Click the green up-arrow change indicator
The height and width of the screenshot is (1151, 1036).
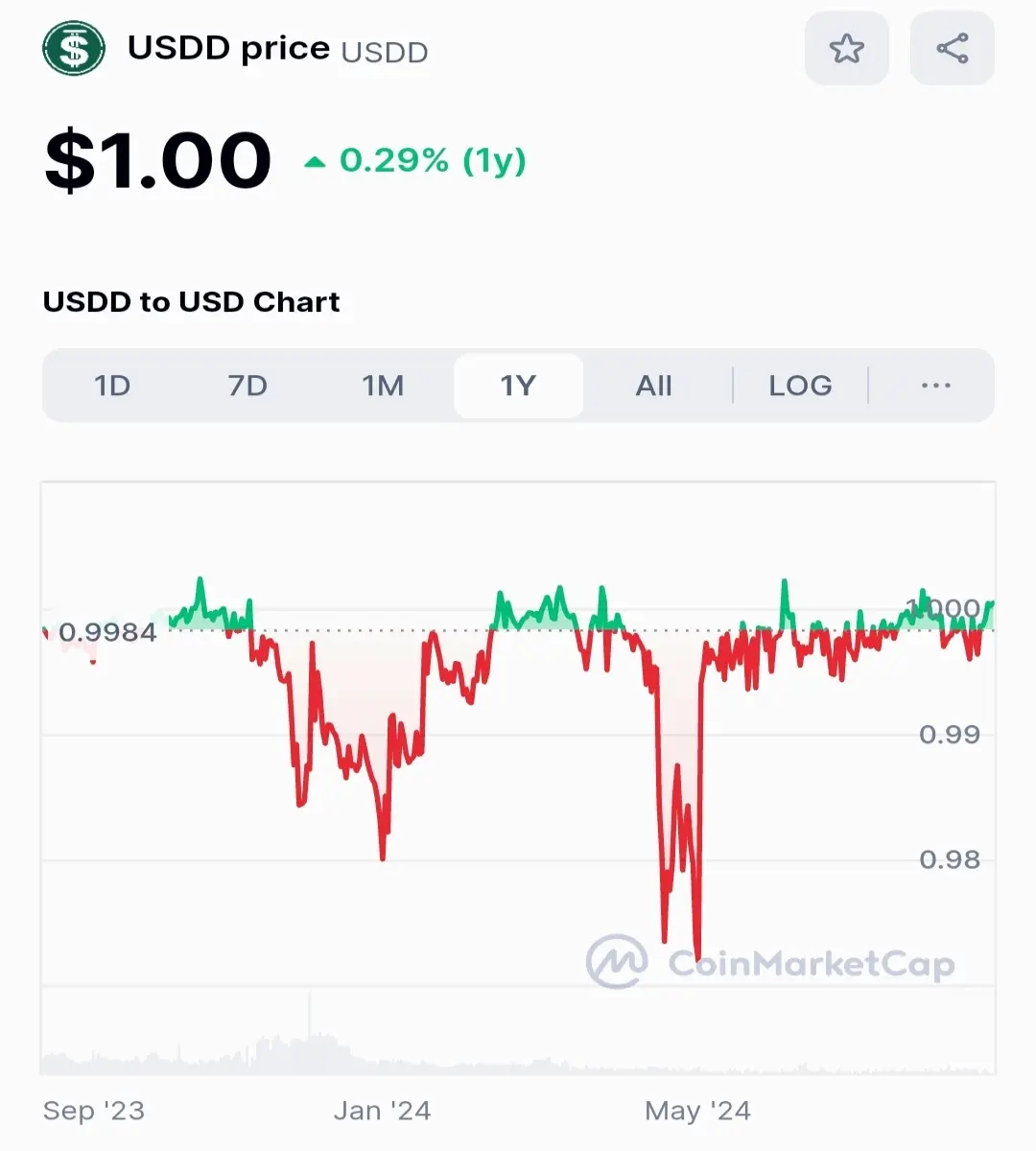click(315, 162)
